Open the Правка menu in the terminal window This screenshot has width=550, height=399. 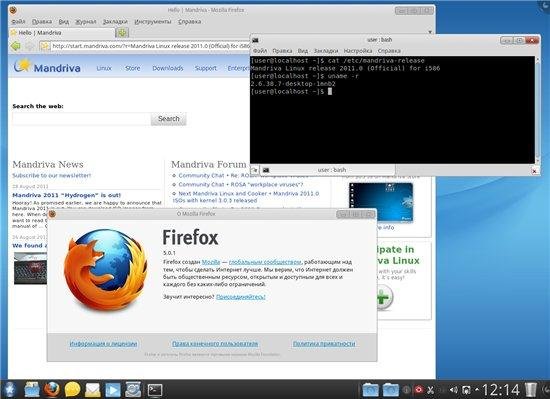[282, 51]
